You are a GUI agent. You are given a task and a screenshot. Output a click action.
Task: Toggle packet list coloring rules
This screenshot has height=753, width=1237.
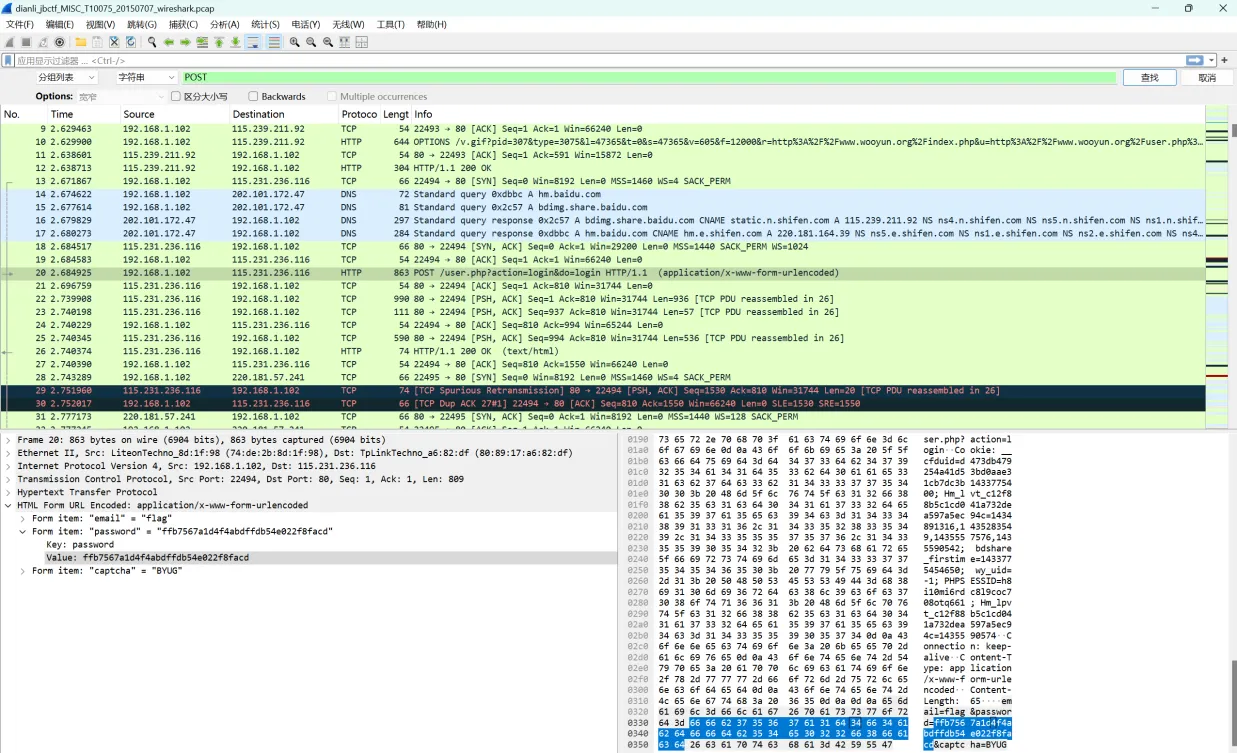(x=274, y=42)
